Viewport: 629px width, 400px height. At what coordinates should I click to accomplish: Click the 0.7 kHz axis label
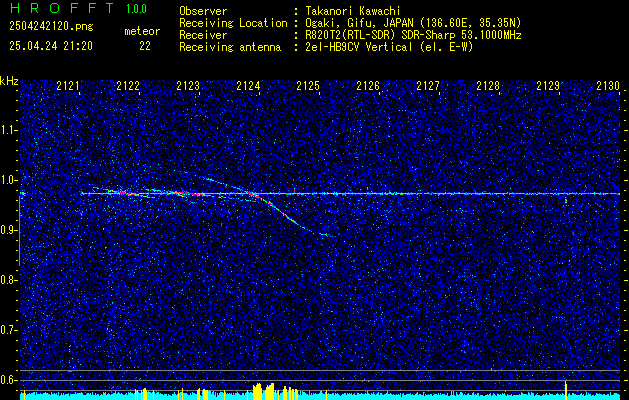(x=9, y=330)
